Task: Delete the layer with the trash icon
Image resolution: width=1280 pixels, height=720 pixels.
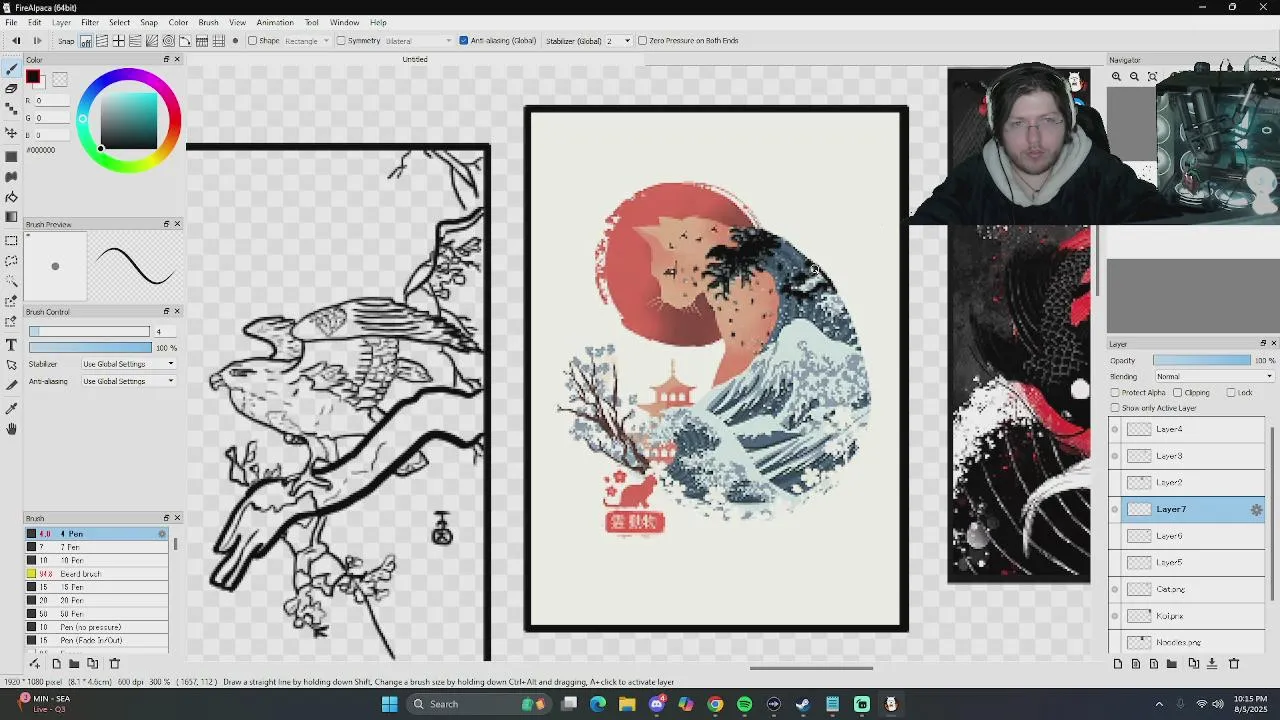Action: tap(1233, 663)
